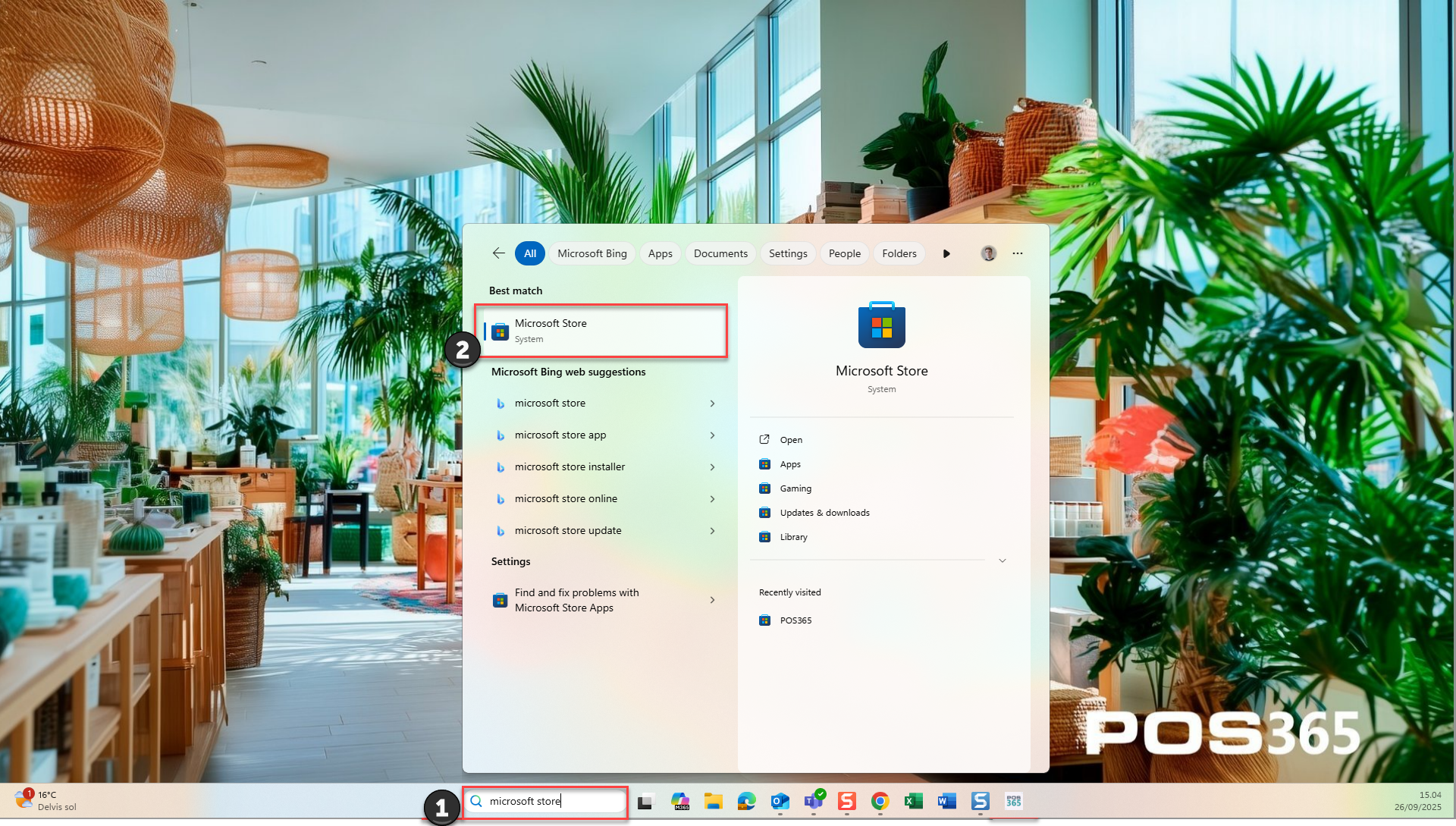1456x826 pixels.
Task: Launch Microsoft 365 Copilot from taskbar
Action: [x=680, y=802]
